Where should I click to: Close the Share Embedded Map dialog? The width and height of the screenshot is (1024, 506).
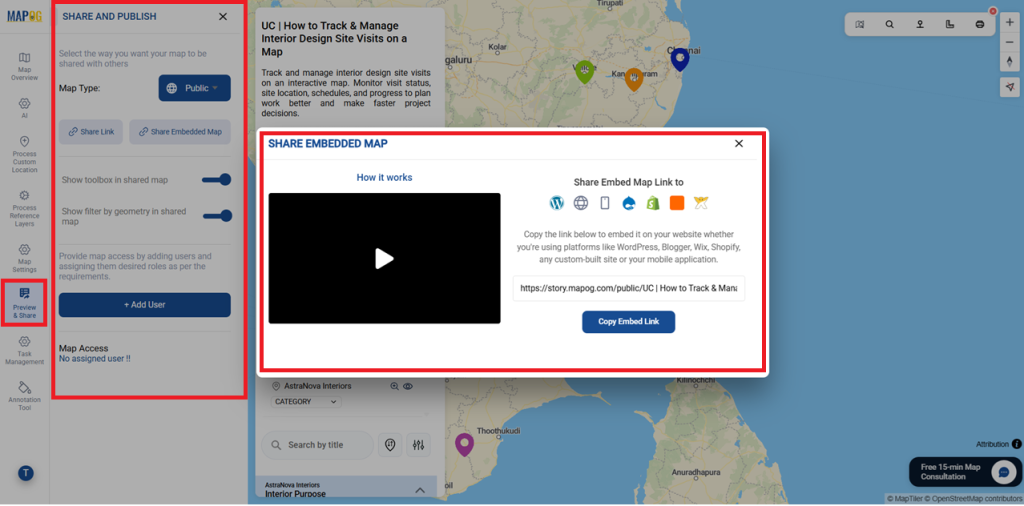click(x=739, y=144)
